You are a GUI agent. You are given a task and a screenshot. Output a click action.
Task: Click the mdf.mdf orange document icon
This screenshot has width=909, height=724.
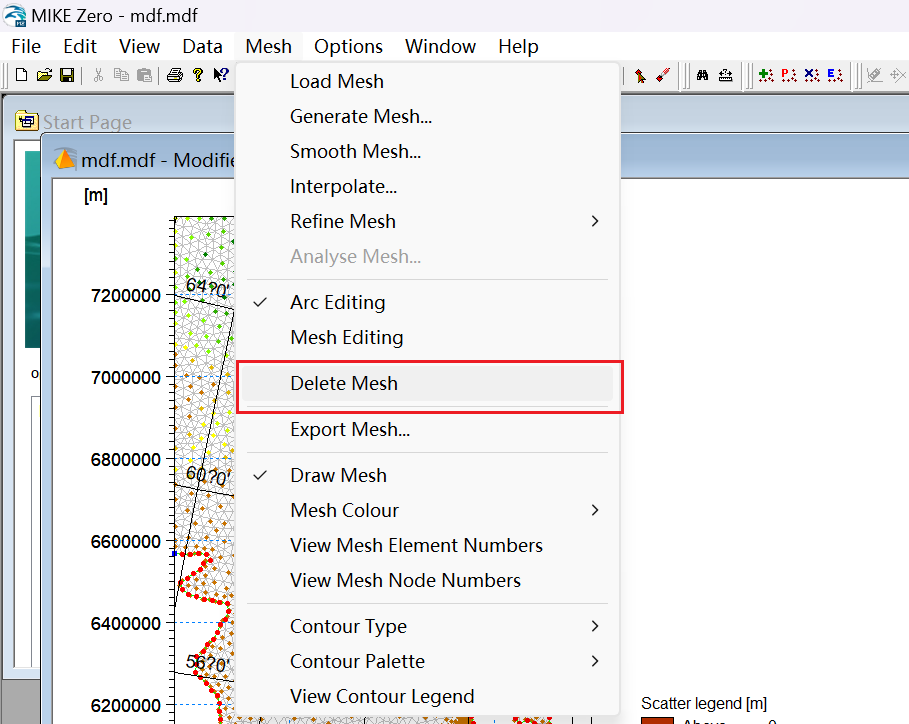point(65,159)
